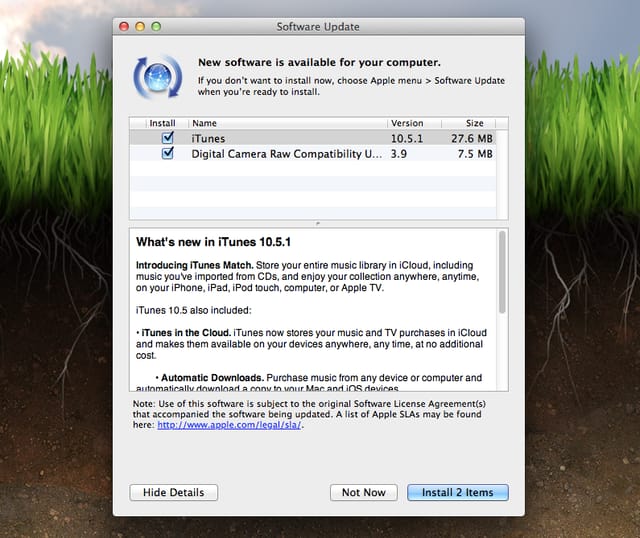Minimize the Software Update window
Screen dimensions: 640x538
(140, 27)
